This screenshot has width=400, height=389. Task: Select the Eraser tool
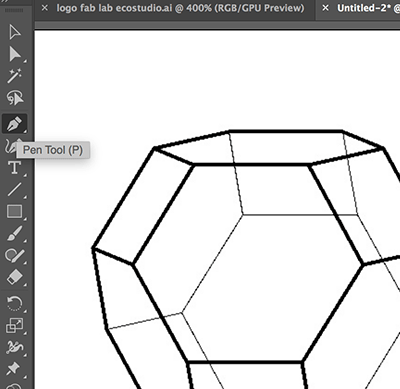tap(14, 277)
